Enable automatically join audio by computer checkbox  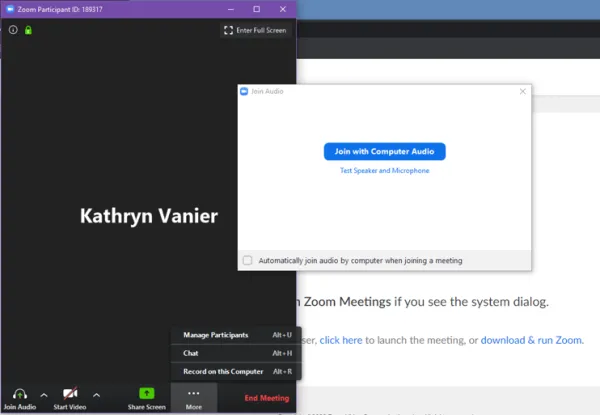point(248,260)
